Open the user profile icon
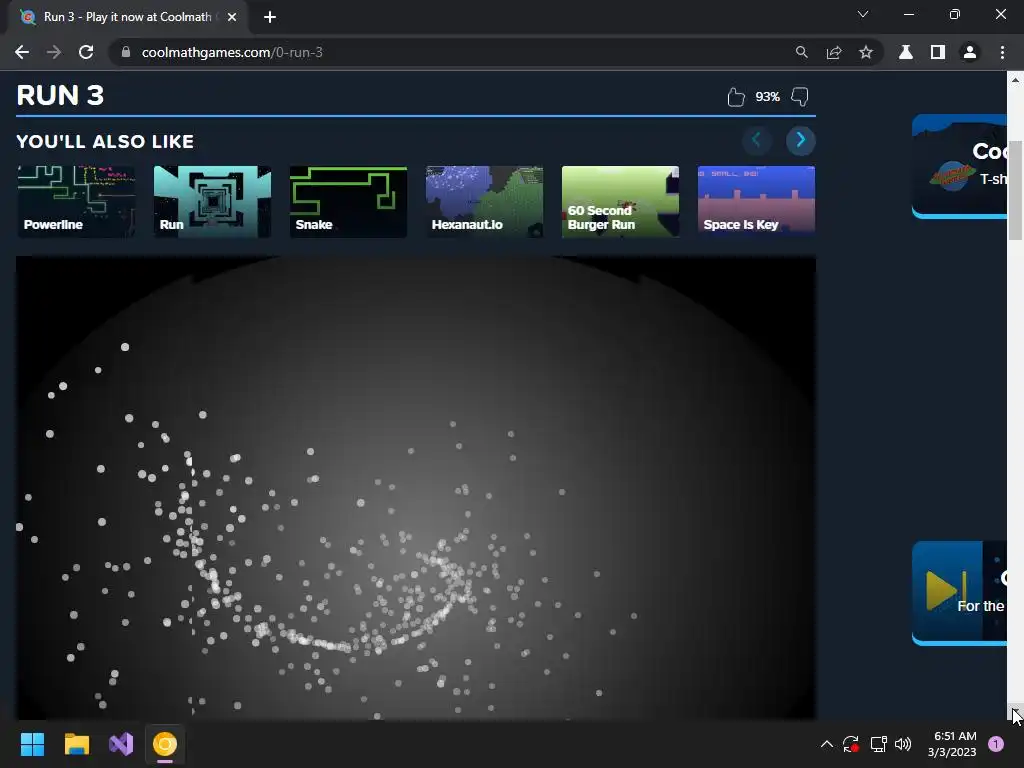The height and width of the screenshot is (768, 1024). click(x=970, y=52)
